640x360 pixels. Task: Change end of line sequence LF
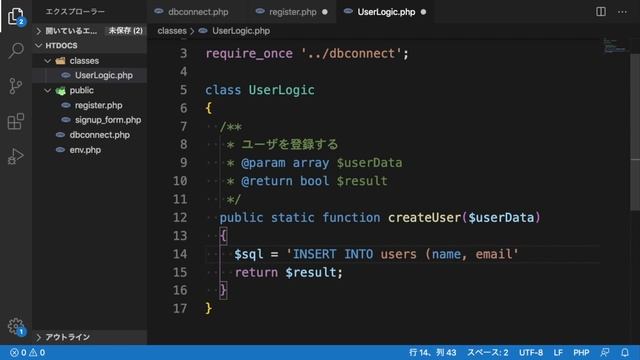click(558, 352)
